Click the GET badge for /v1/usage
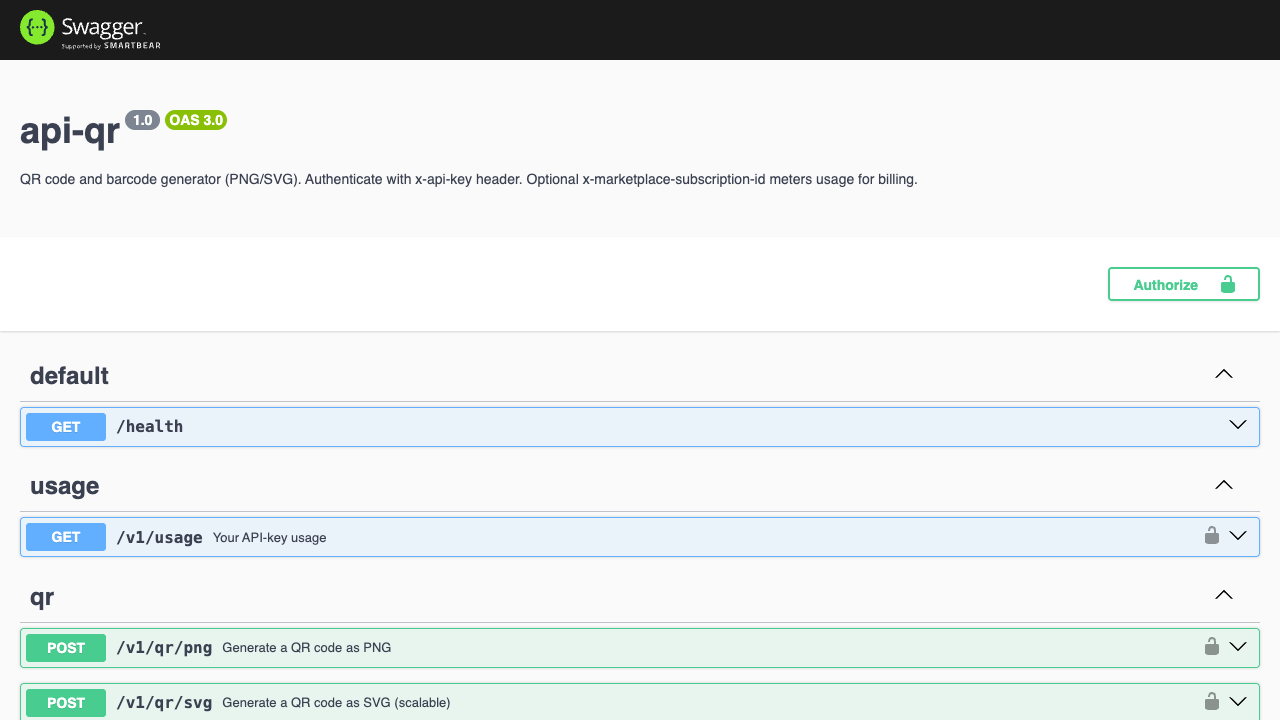 [66, 537]
